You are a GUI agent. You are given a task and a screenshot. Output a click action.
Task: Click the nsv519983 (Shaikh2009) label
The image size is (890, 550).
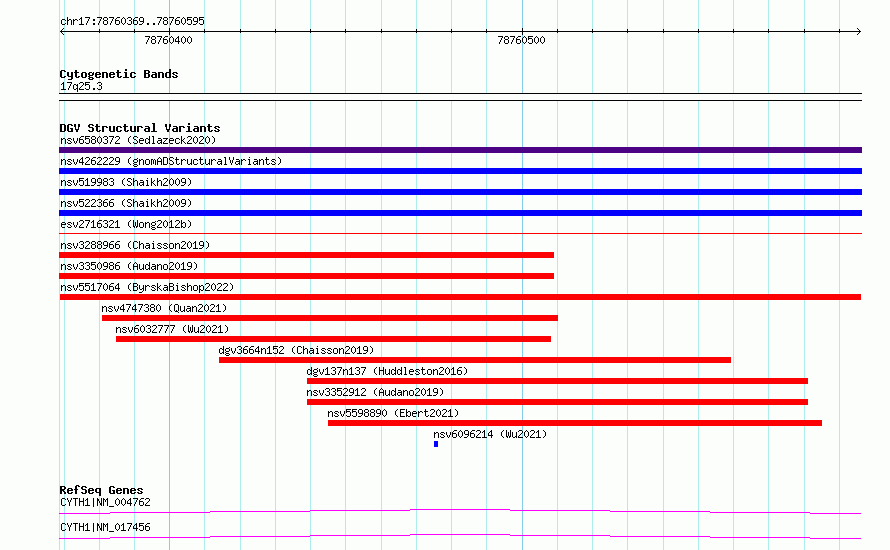pyautogui.click(x=126, y=182)
